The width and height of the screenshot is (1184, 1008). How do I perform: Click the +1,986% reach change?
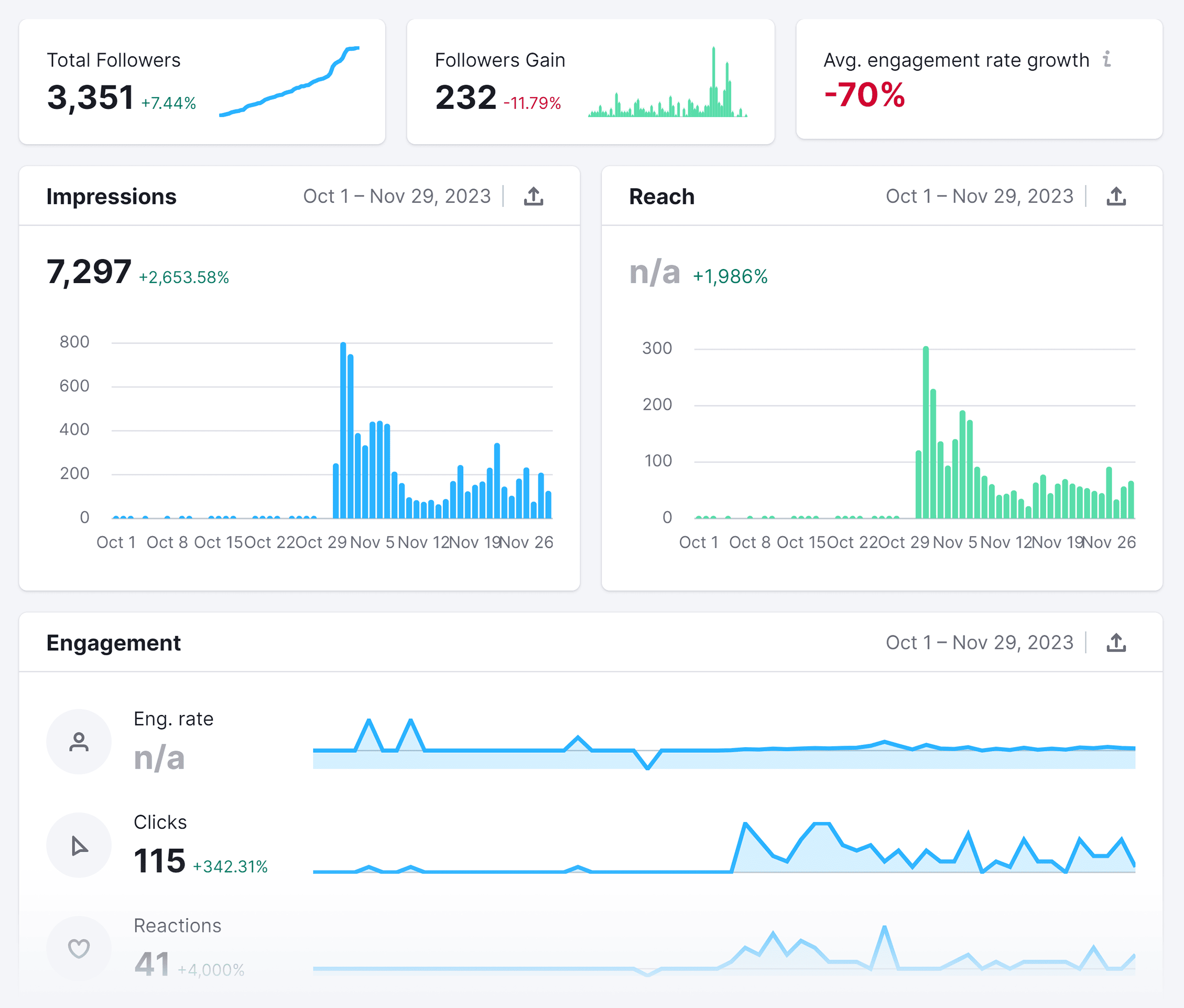[730, 277]
